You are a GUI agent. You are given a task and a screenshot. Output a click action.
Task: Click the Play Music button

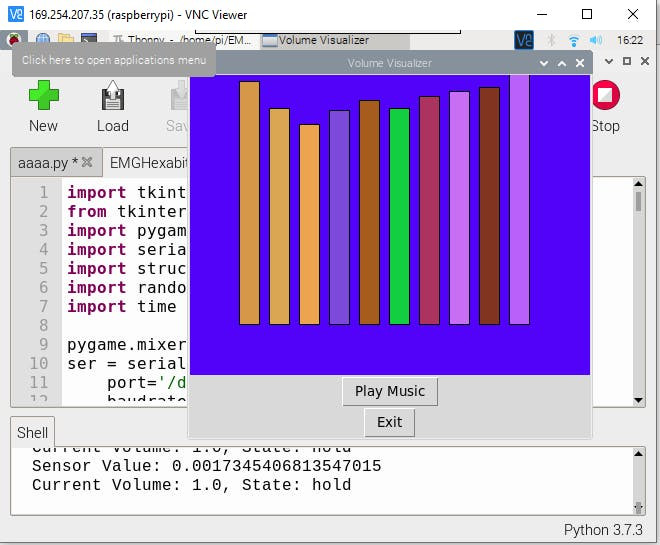tap(389, 391)
